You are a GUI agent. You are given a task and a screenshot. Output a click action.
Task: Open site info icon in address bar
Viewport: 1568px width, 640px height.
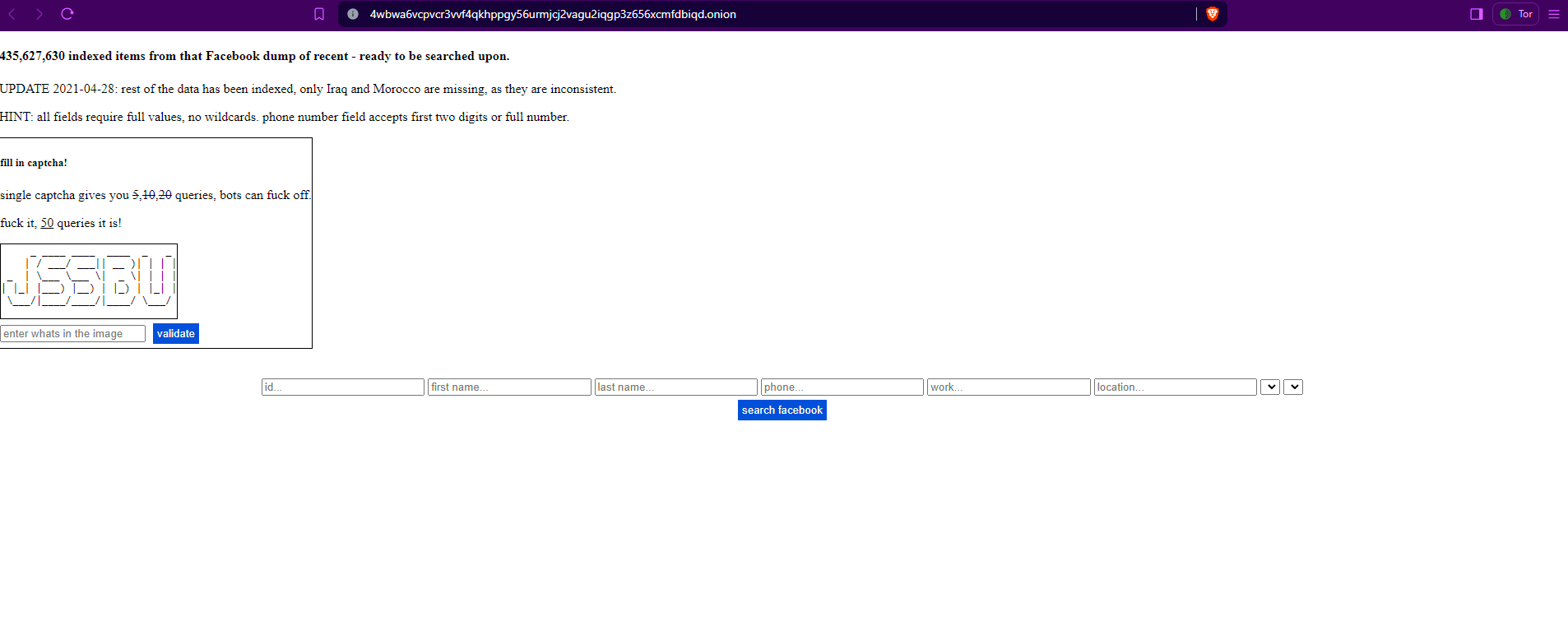point(353,14)
